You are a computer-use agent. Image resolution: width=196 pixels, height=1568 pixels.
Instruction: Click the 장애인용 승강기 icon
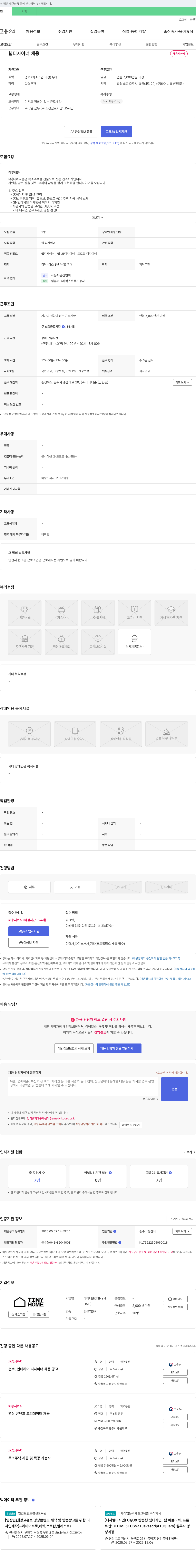coord(75,734)
